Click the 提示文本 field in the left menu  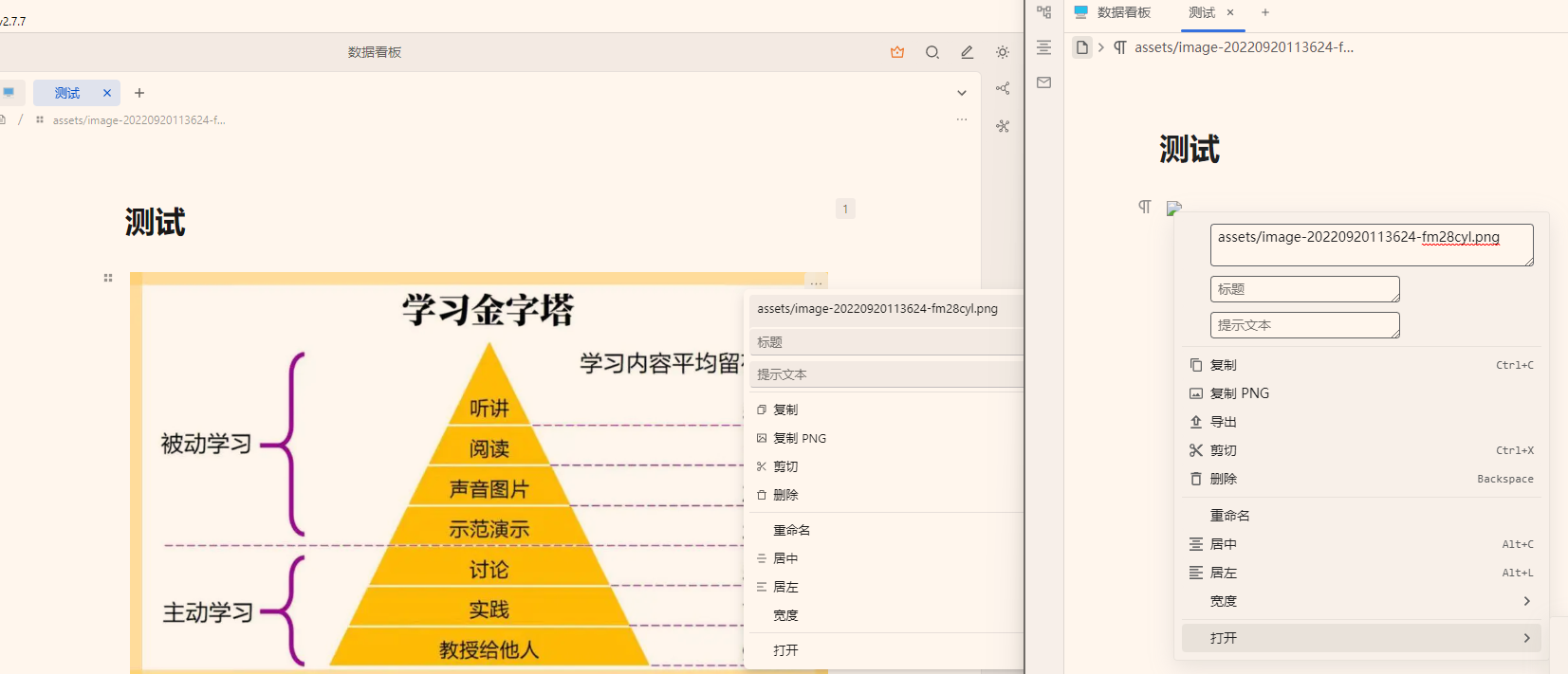click(884, 374)
